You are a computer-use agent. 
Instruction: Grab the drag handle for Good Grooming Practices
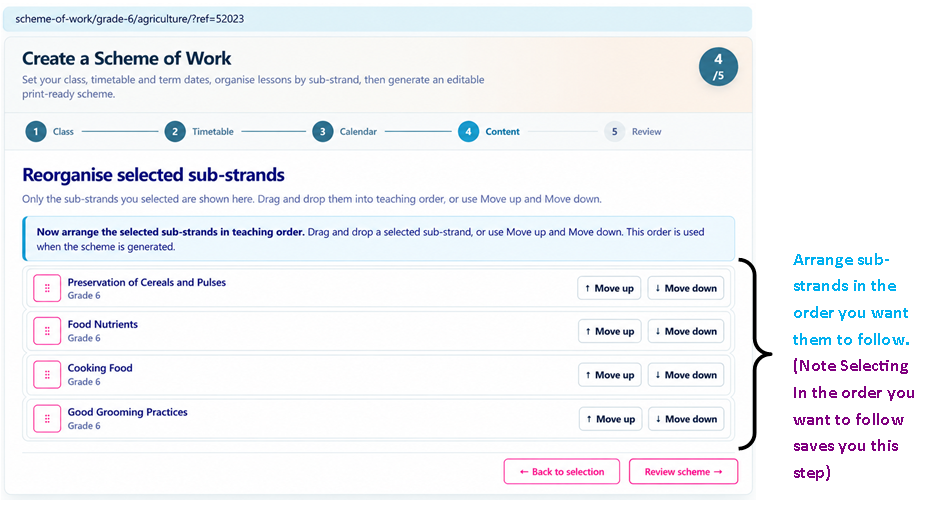point(47,418)
